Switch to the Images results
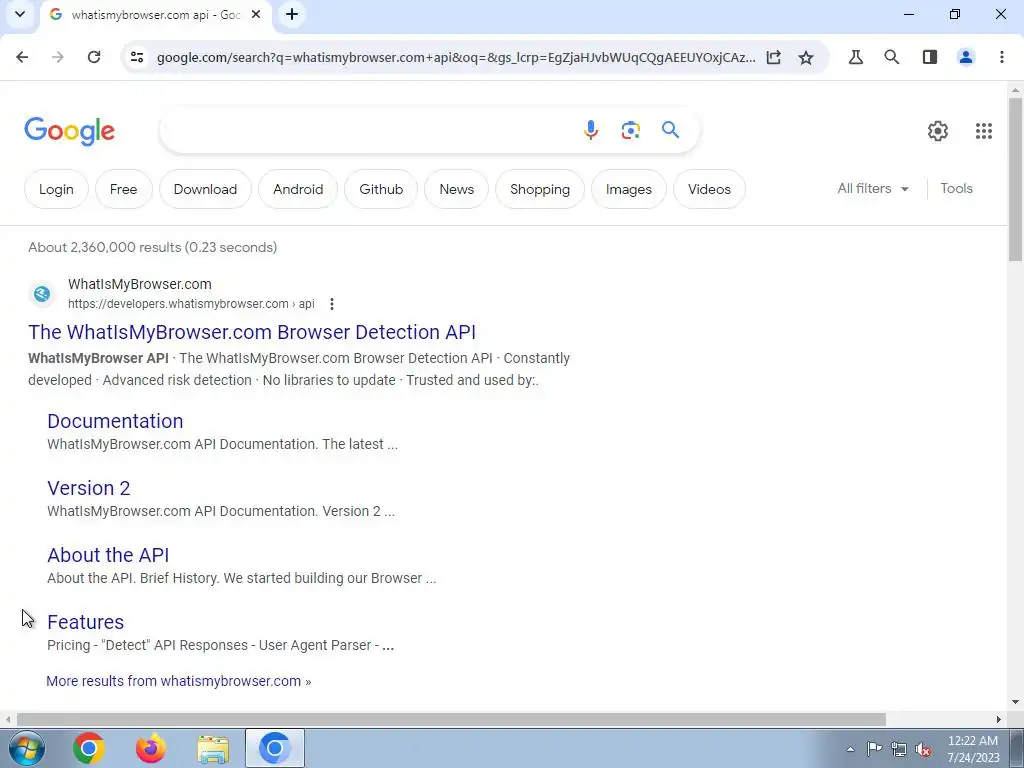The height and width of the screenshot is (768, 1024). [628, 189]
